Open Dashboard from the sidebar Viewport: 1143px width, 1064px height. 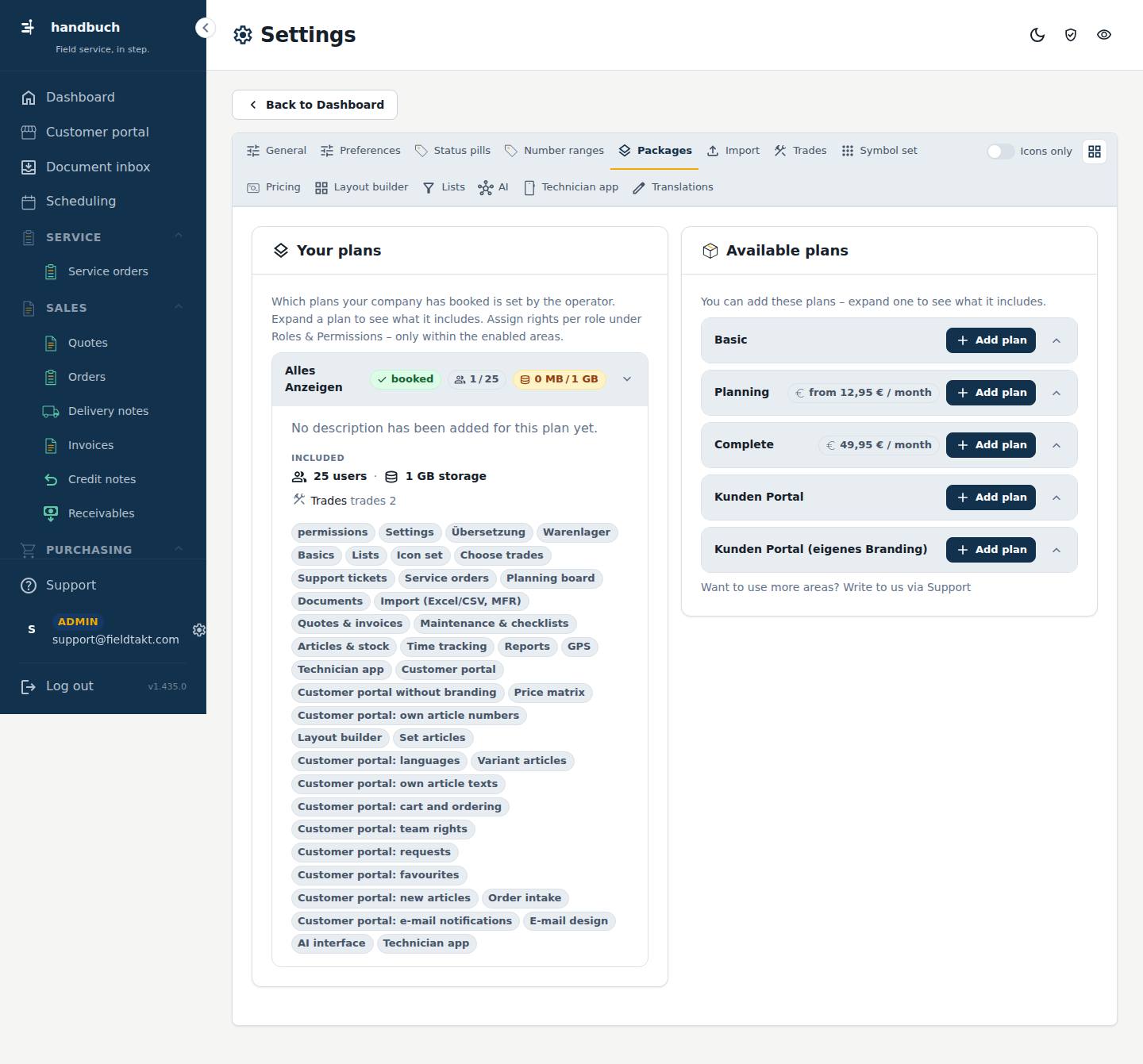tap(103, 98)
